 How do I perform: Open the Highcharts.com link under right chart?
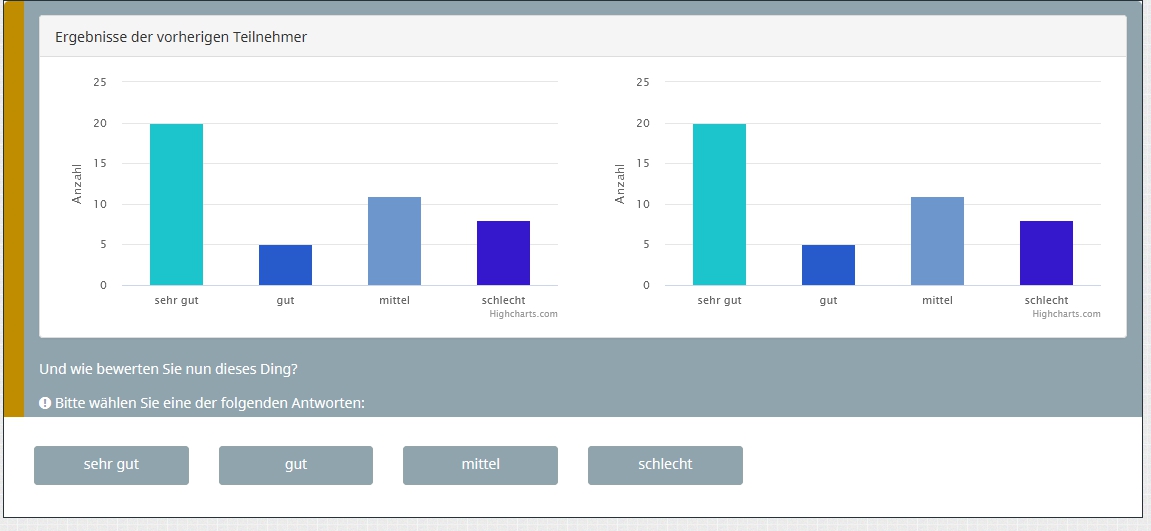click(1066, 314)
